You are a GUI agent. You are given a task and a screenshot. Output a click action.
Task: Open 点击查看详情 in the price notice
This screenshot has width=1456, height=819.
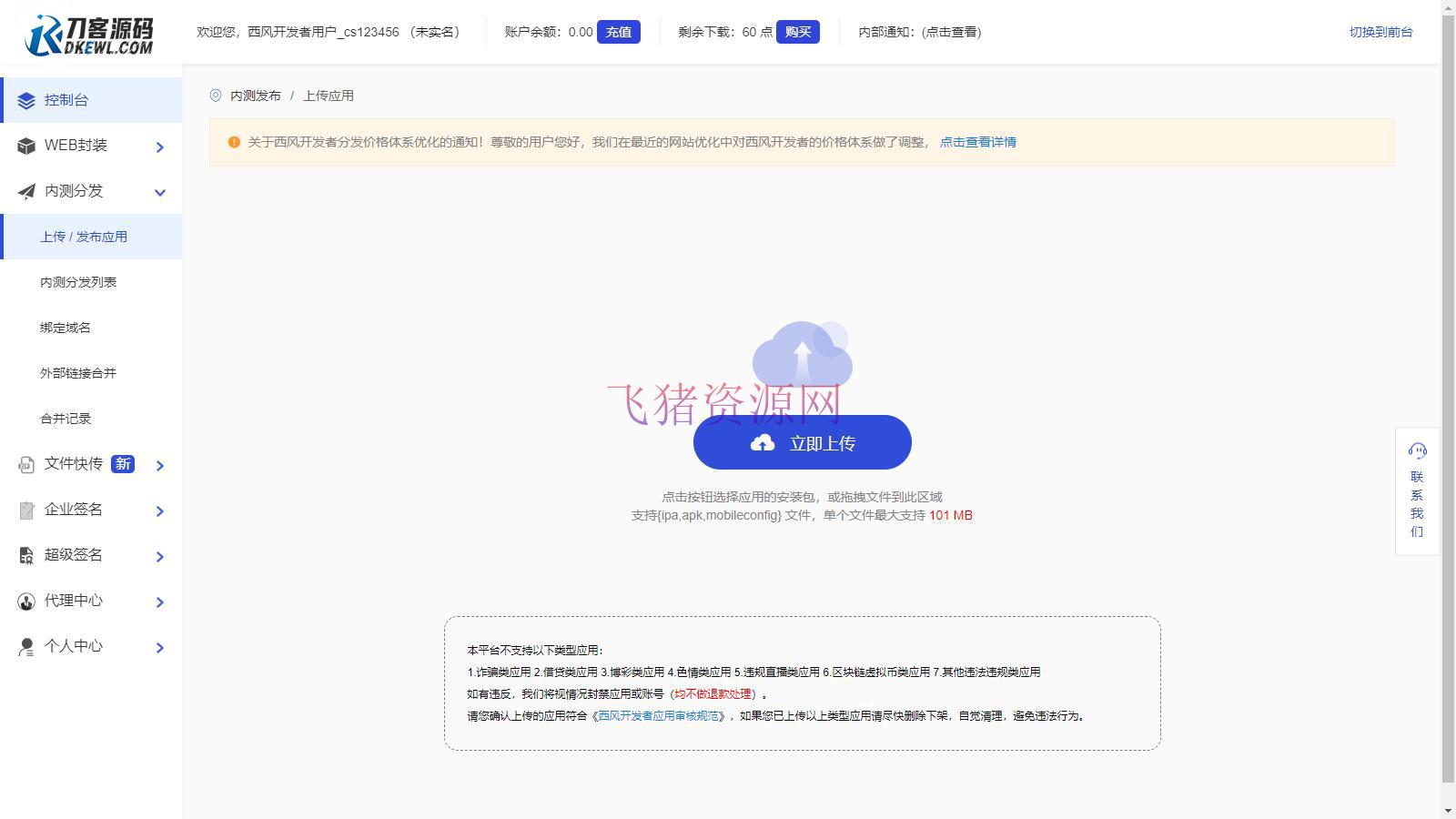click(x=977, y=142)
